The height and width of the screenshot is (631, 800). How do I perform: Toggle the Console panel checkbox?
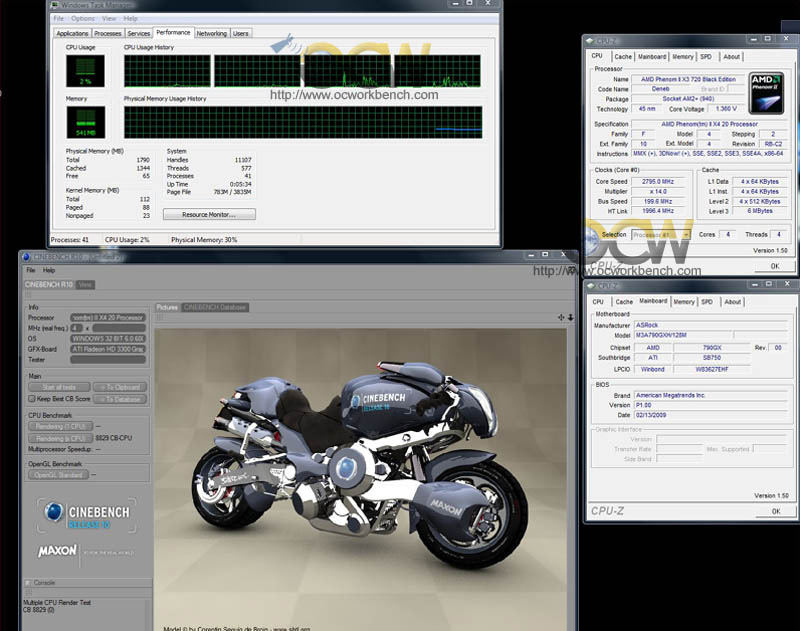tap(27, 581)
